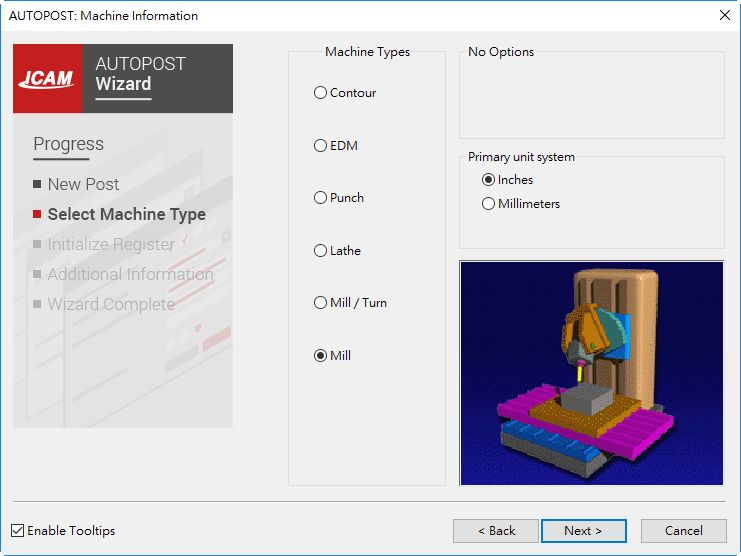Select Lathe as the machine type
Image resolution: width=741 pixels, height=556 pixels.
pyautogui.click(x=321, y=251)
